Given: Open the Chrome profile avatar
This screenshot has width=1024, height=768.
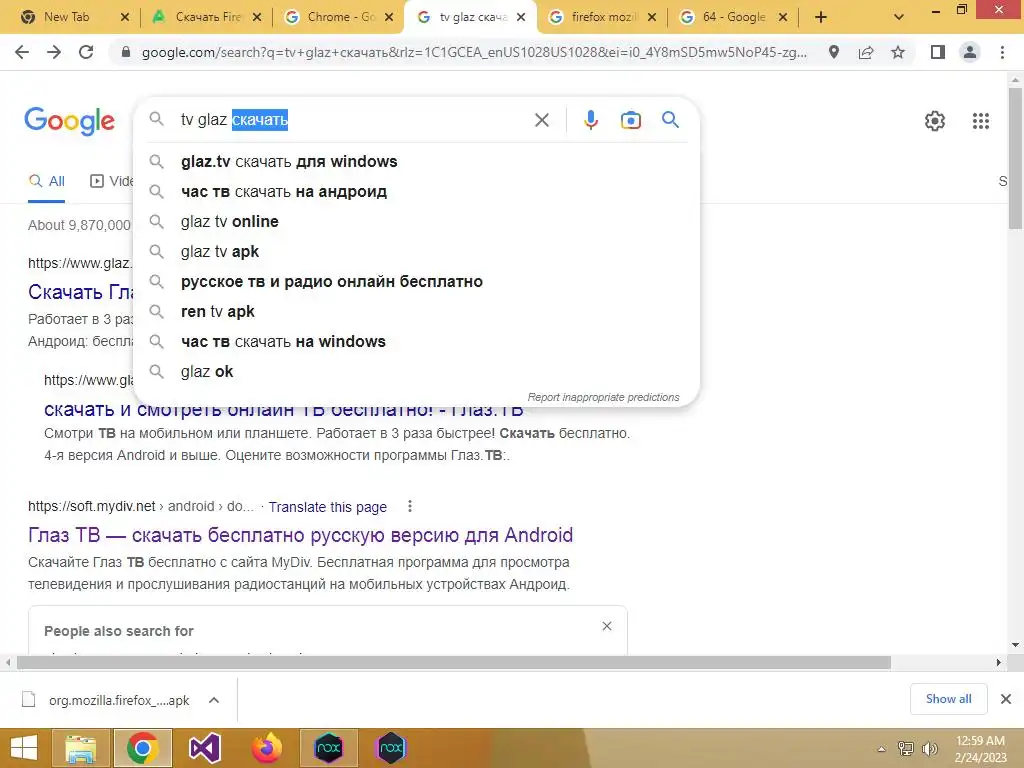Looking at the screenshot, I should (970, 52).
